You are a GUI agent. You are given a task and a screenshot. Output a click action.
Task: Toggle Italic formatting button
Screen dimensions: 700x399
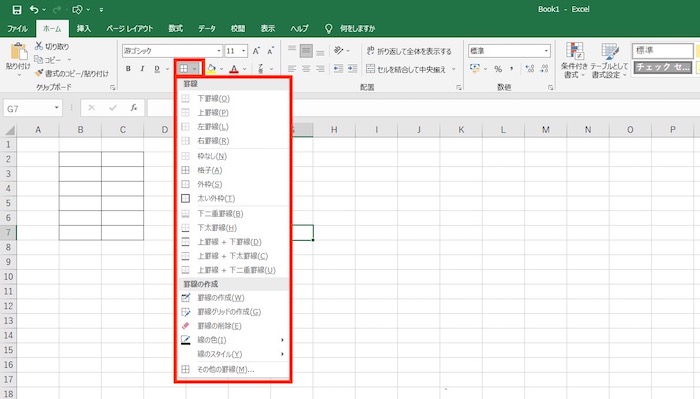pos(142,69)
